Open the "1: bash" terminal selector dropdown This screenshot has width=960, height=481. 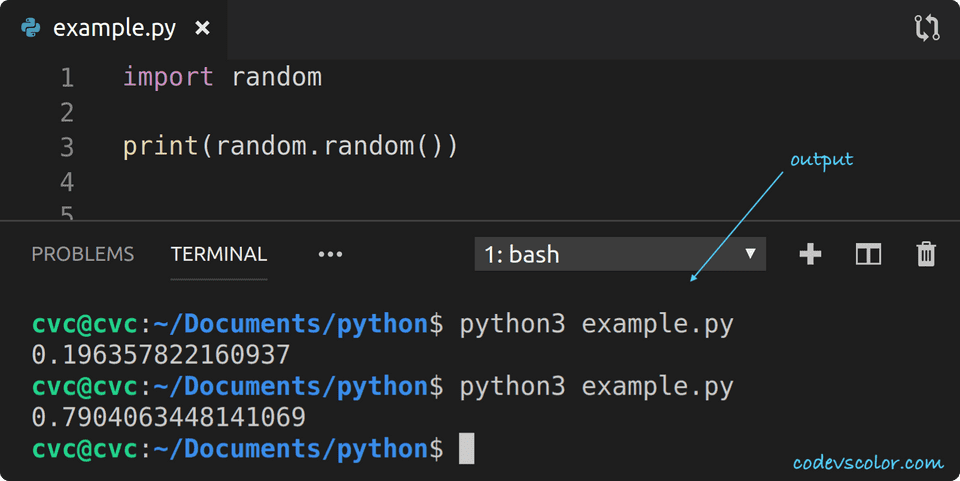pyautogui.click(x=620, y=254)
